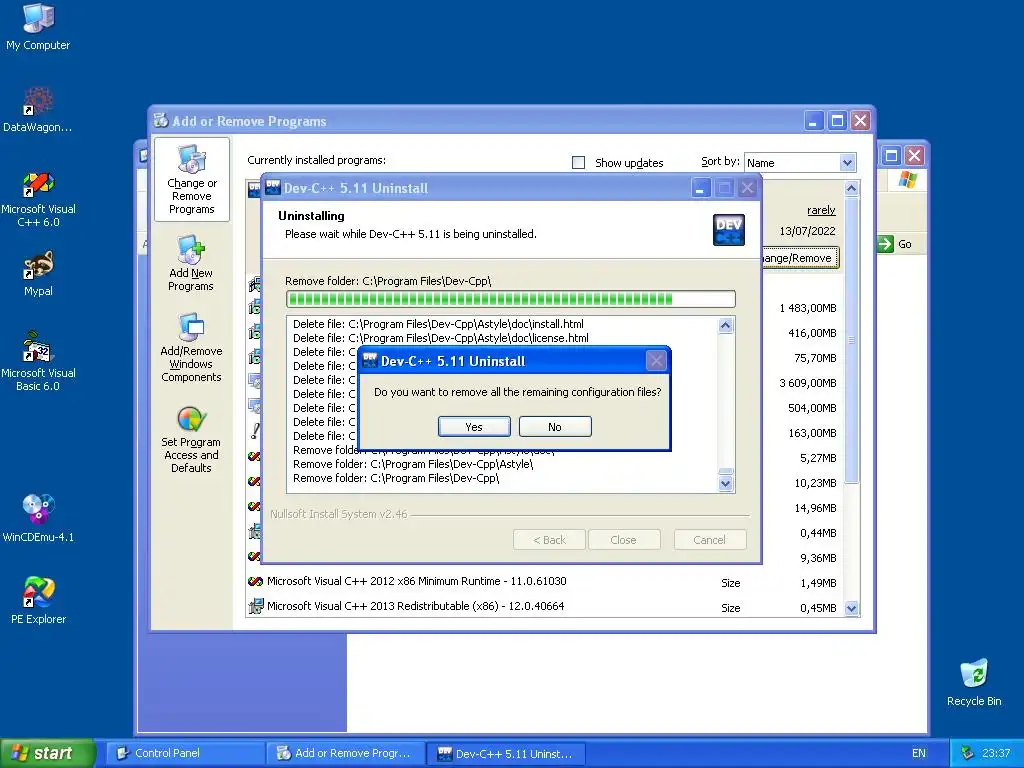
Task: Open Add/Remove Windows Components
Action: pyautogui.click(x=191, y=348)
